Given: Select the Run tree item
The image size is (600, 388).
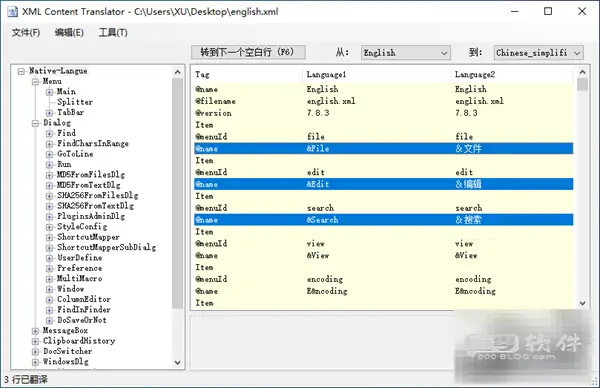Looking at the screenshot, I should (64, 164).
